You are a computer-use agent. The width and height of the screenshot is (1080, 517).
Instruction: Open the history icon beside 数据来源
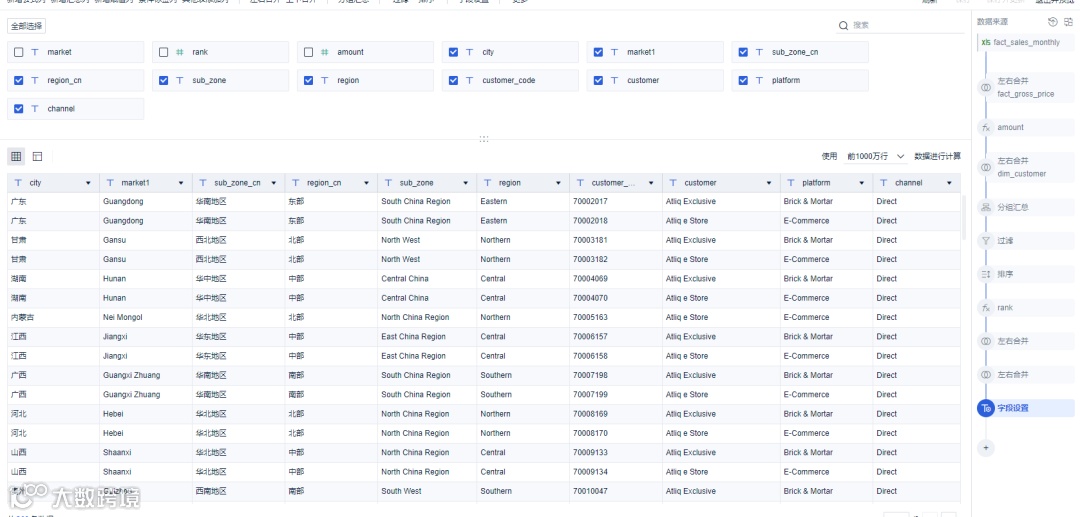[1052, 22]
